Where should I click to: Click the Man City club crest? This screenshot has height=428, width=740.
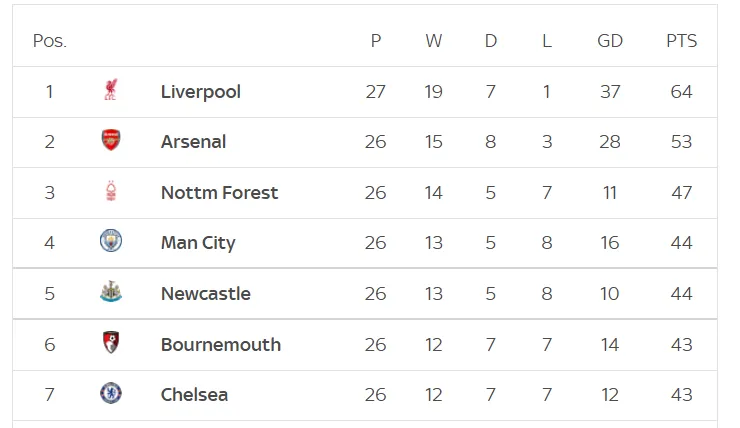[111, 241]
